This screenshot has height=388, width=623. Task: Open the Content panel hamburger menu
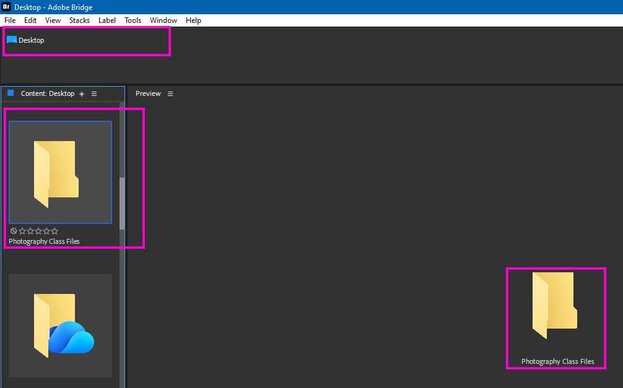(x=94, y=94)
